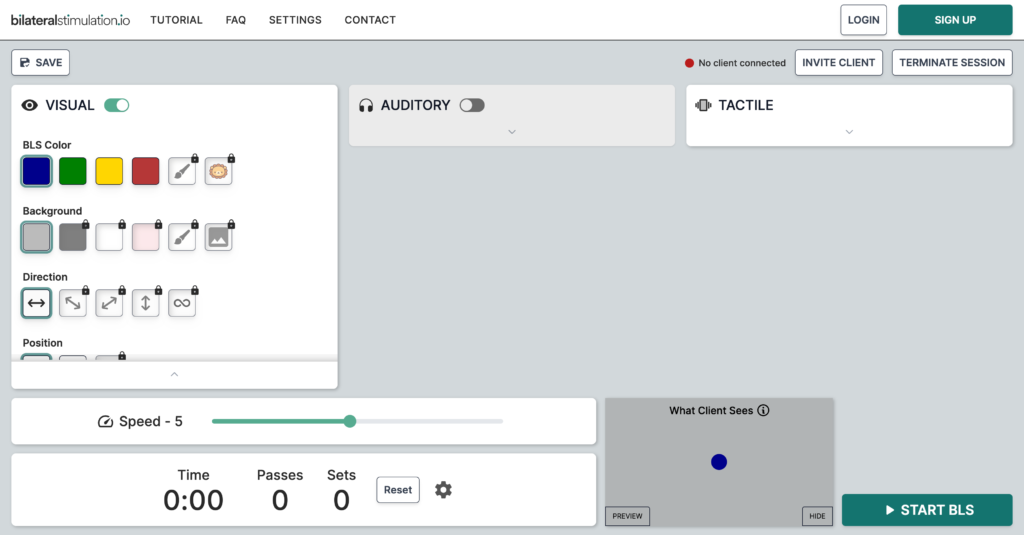Open the custom BLS color brush icon
The height and width of the screenshot is (535, 1024).
[181, 171]
